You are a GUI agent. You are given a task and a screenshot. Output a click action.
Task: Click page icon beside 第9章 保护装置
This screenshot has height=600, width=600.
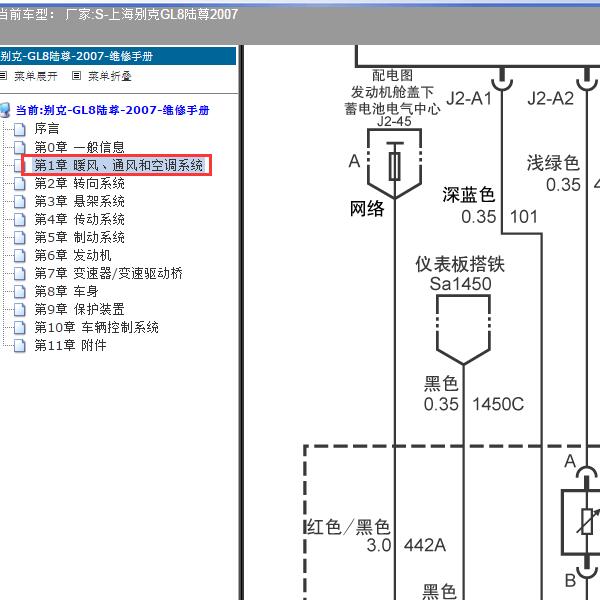(x=20, y=310)
